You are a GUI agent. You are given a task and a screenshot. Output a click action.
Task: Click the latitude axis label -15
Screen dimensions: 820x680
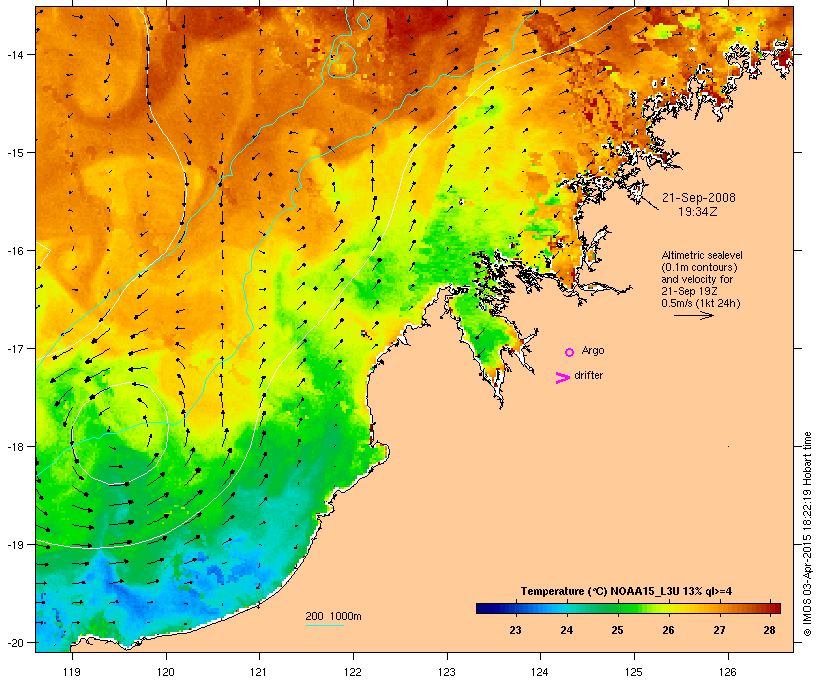[x=14, y=153]
